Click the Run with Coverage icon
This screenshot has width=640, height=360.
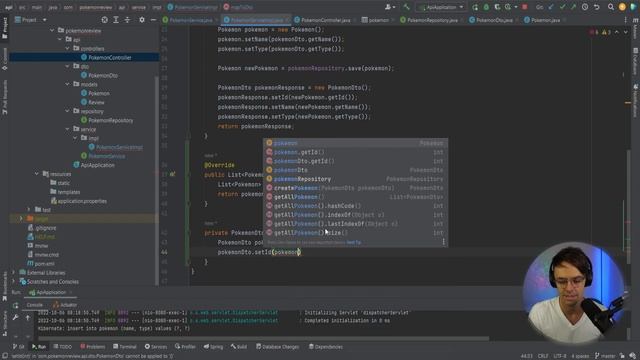click(497, 7)
